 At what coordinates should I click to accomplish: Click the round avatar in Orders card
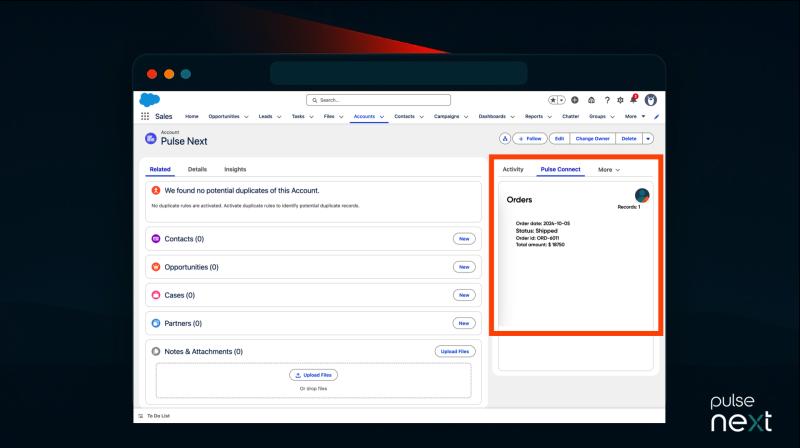(x=642, y=195)
